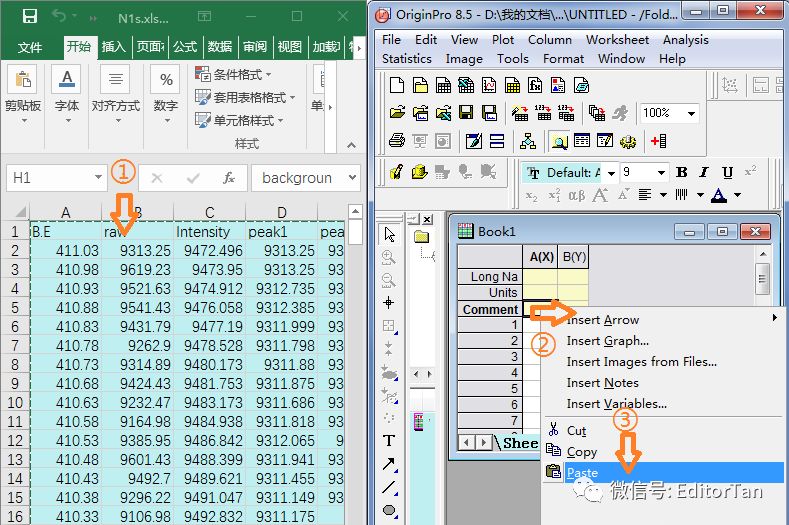Select the Screen Reader crosshair tool

(389, 303)
